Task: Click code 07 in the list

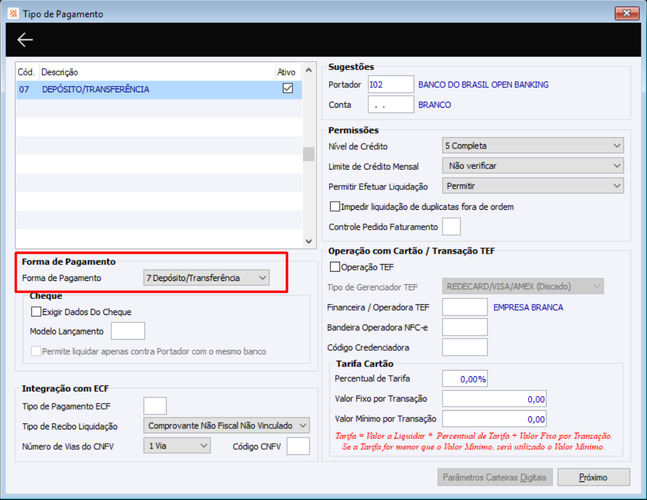Action: [24, 89]
